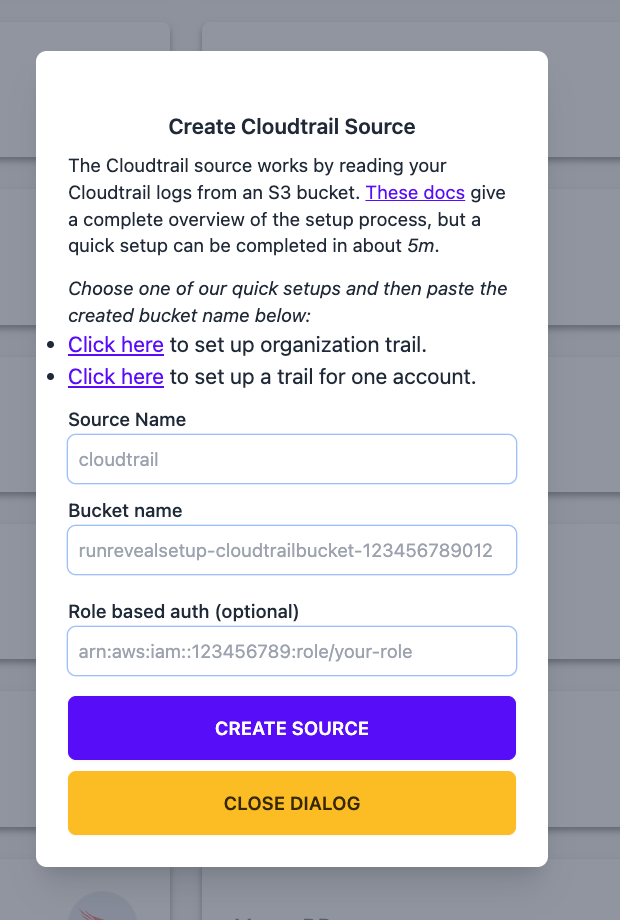Focus the Role based auth input field
The width and height of the screenshot is (620, 920).
tap(292, 651)
